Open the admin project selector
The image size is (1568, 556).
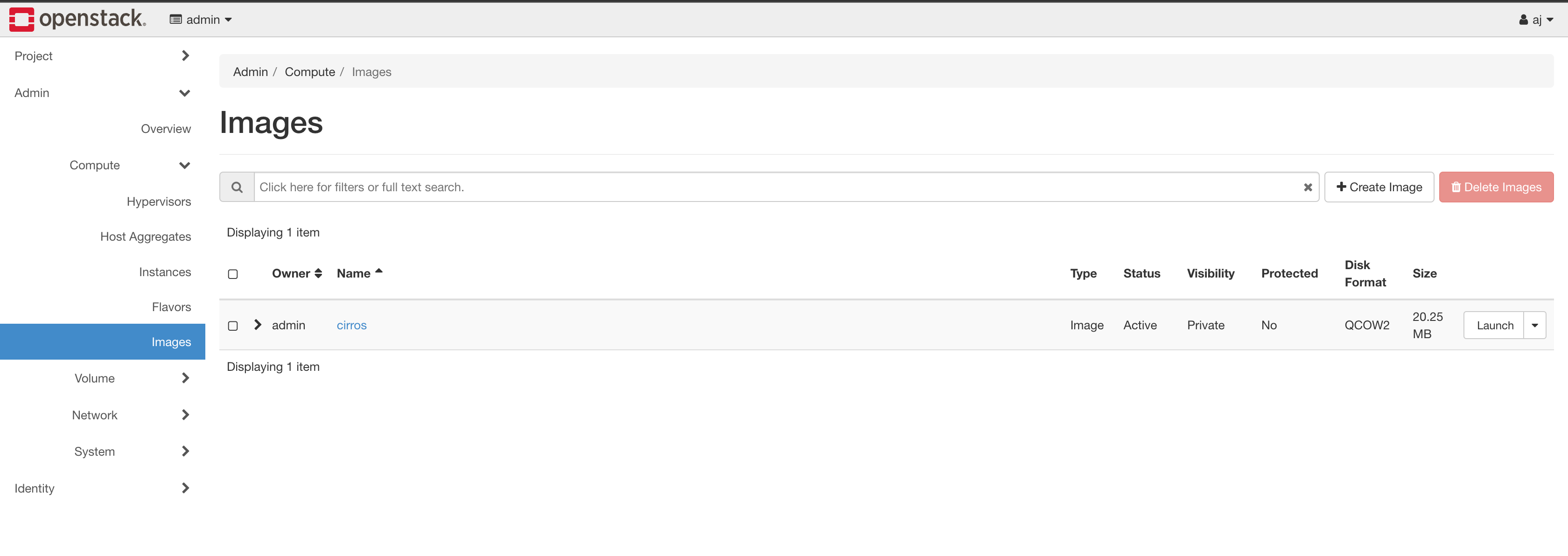coord(201,20)
